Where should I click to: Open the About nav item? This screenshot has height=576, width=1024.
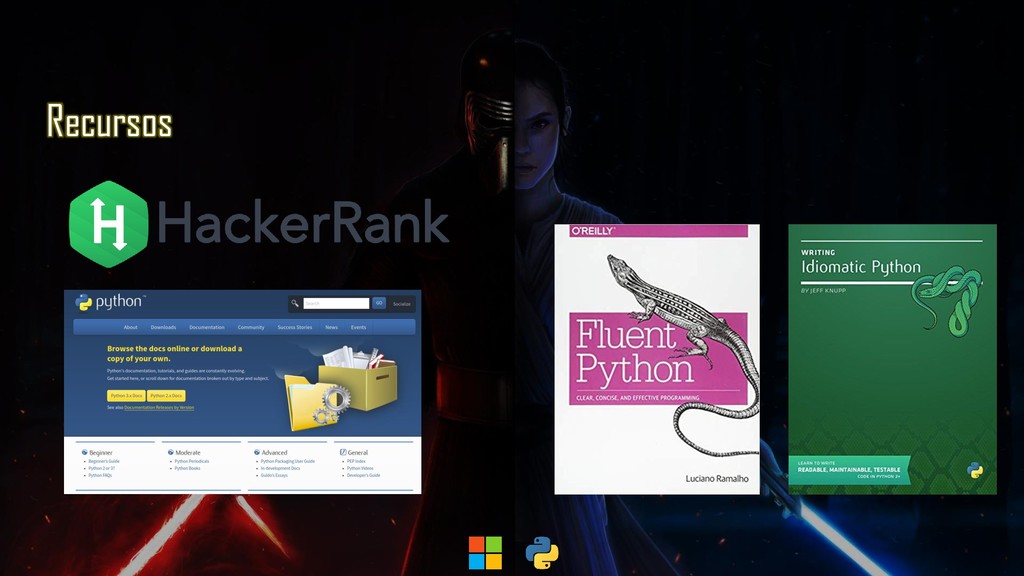pos(131,327)
